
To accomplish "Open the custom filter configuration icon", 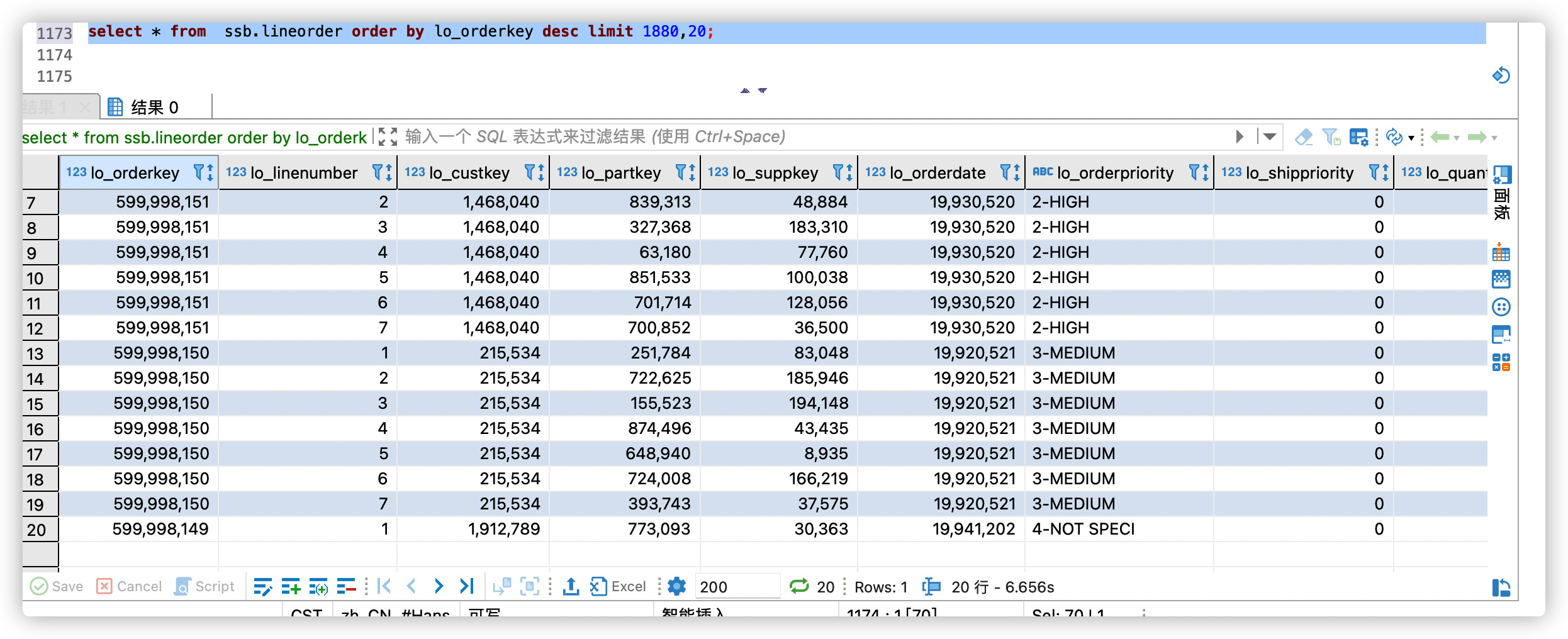I will [x=1358, y=137].
